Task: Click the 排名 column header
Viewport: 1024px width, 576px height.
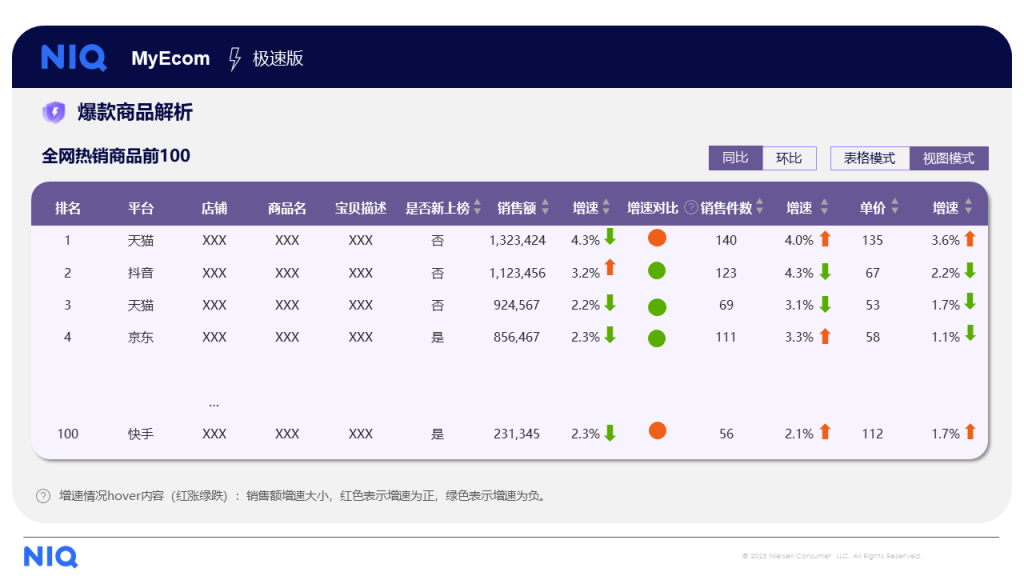Action: (68, 208)
